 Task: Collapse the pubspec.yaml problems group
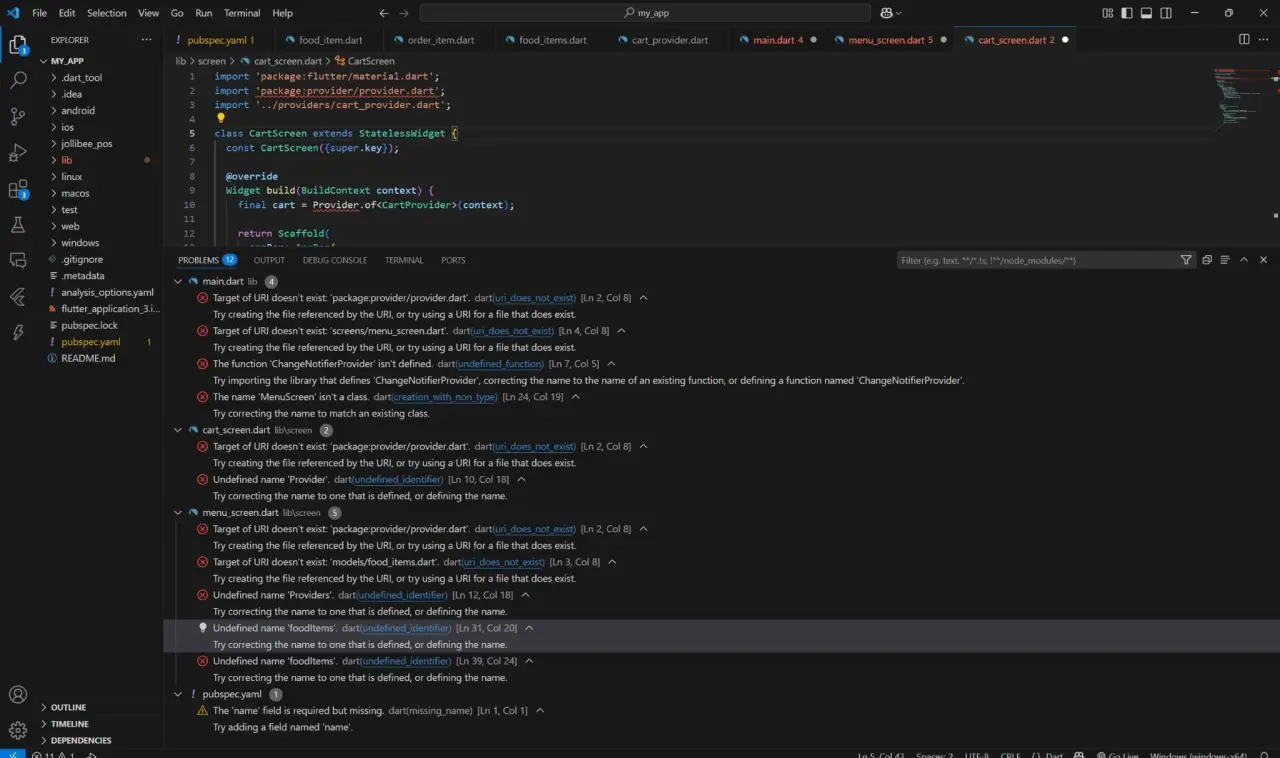tap(179, 694)
